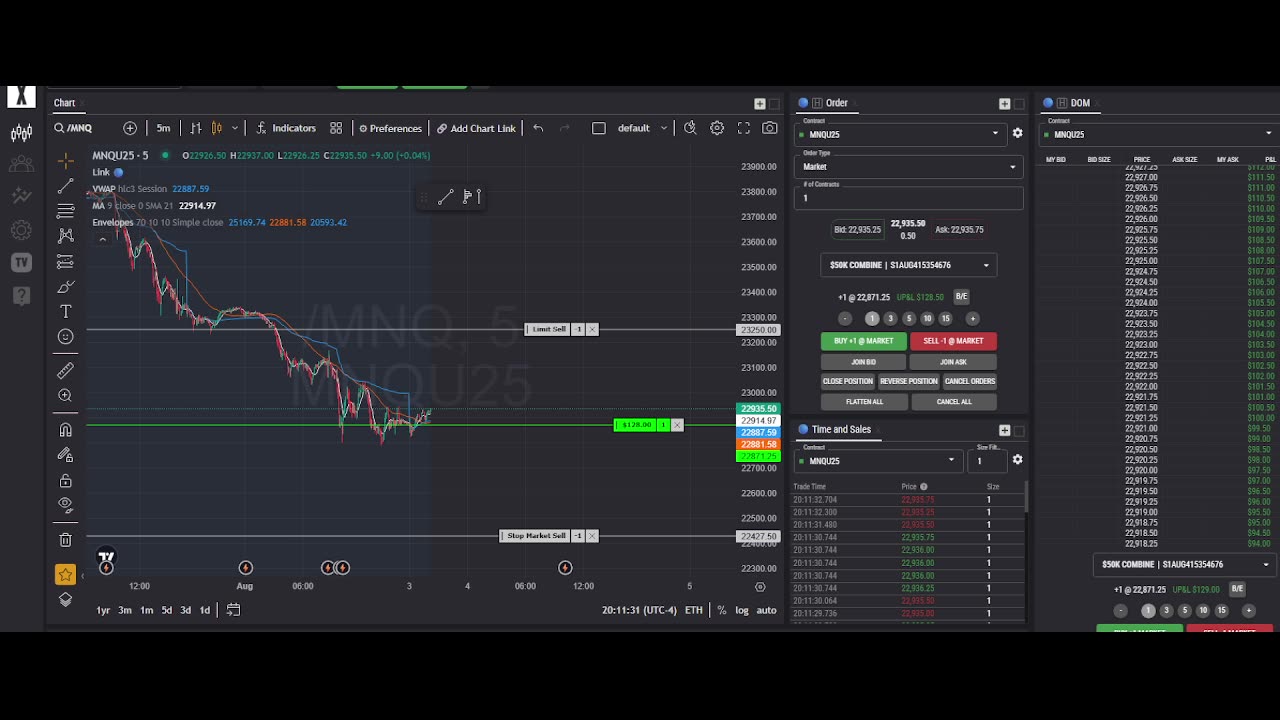This screenshot has height=720, width=1280.
Task: Click the CLOSE POSITION button
Action: (x=847, y=381)
